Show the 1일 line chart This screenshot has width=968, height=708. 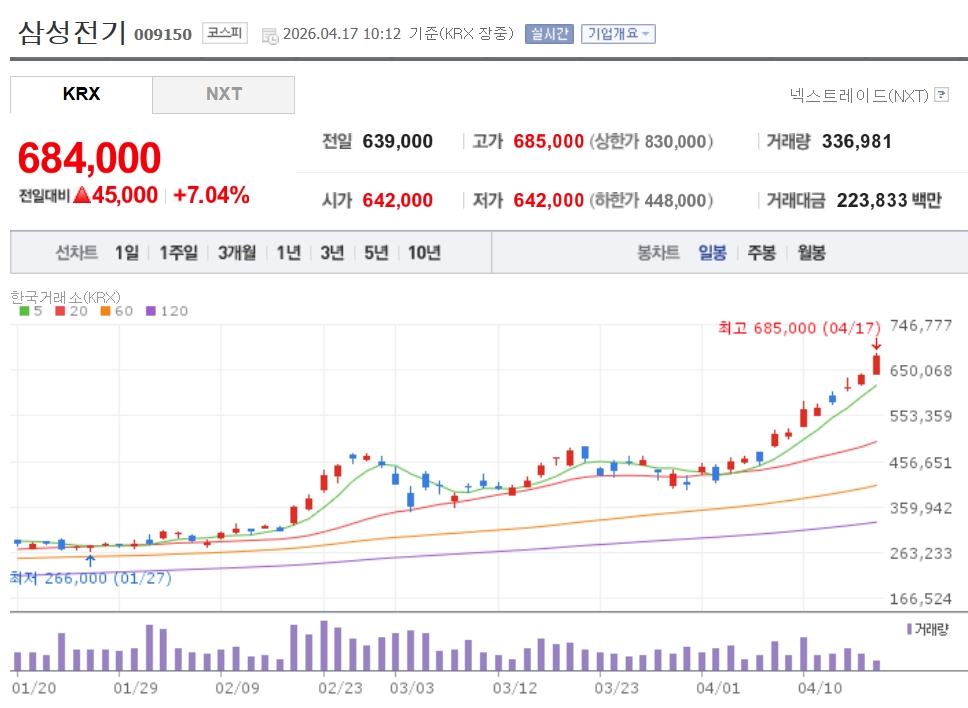[x=126, y=253]
